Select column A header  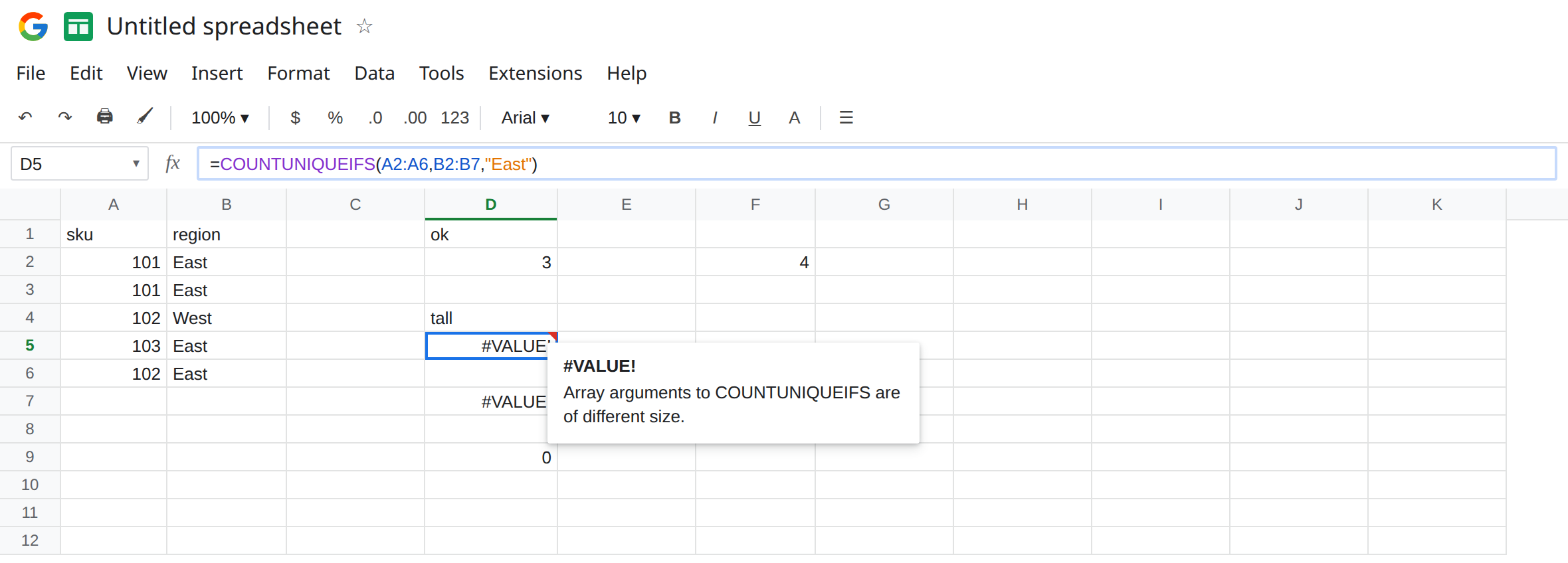click(114, 204)
